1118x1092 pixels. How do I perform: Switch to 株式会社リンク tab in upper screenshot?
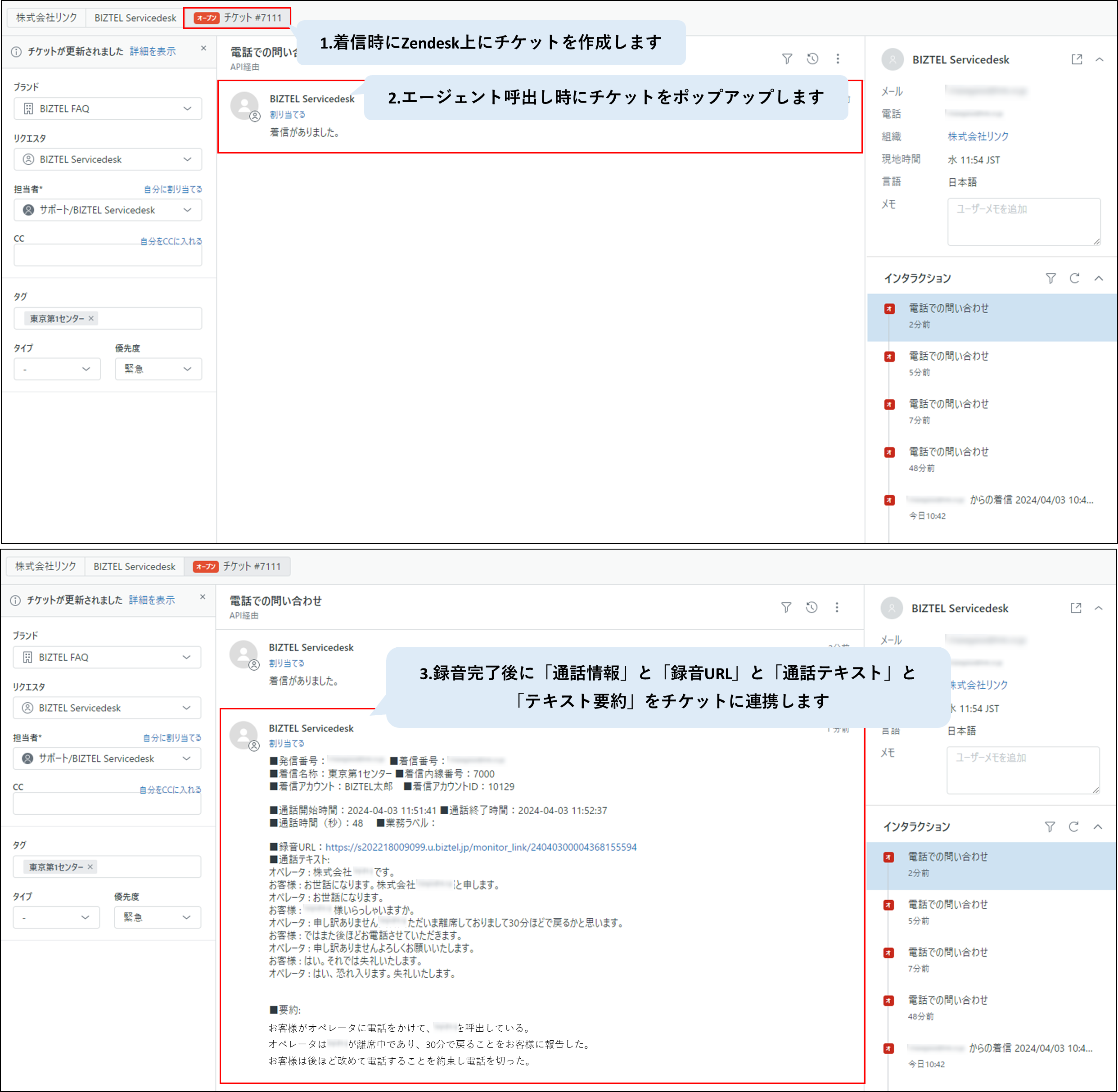coord(46,18)
